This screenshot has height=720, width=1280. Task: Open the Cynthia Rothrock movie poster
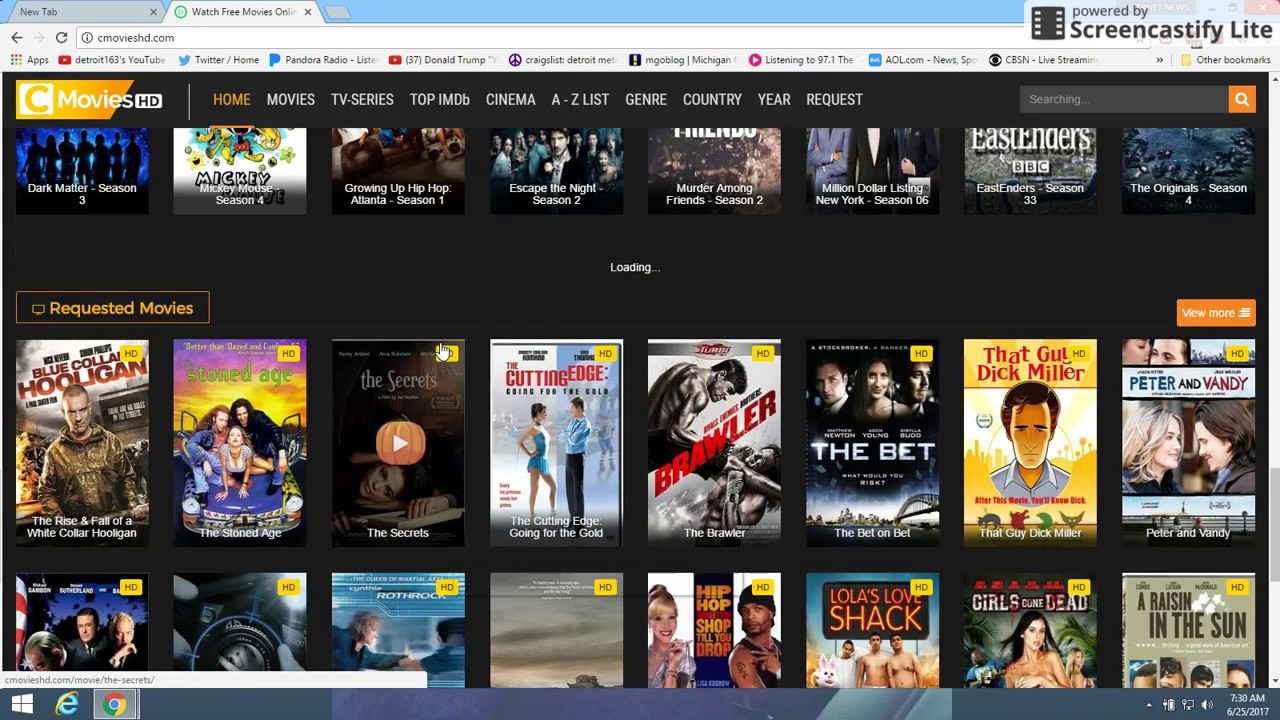coord(398,630)
